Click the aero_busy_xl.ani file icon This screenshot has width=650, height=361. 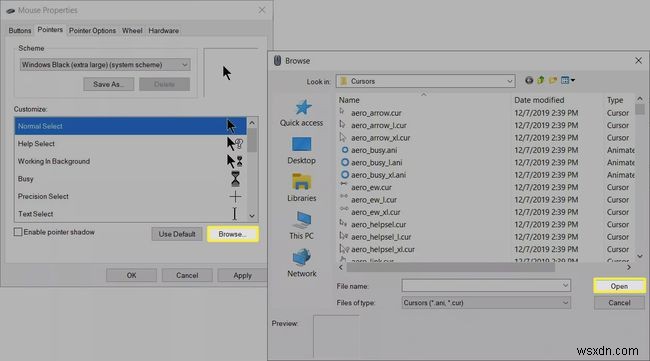(x=344, y=174)
